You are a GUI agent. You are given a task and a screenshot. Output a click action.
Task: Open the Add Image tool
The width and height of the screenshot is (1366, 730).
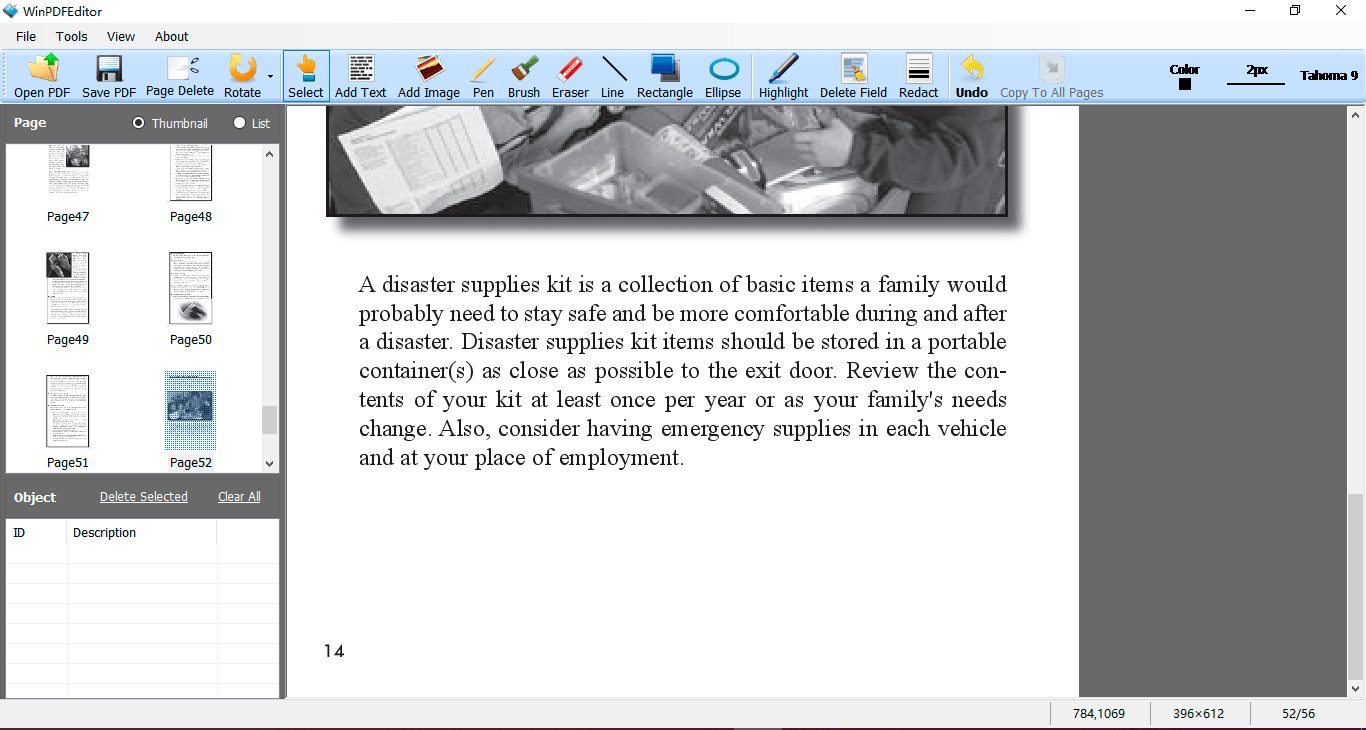(428, 75)
